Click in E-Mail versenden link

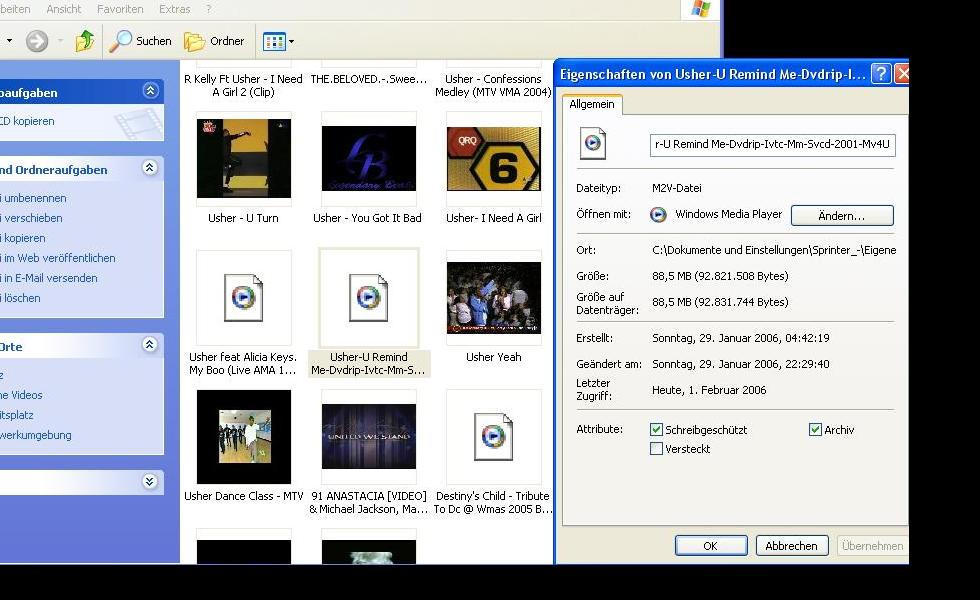coord(49,278)
